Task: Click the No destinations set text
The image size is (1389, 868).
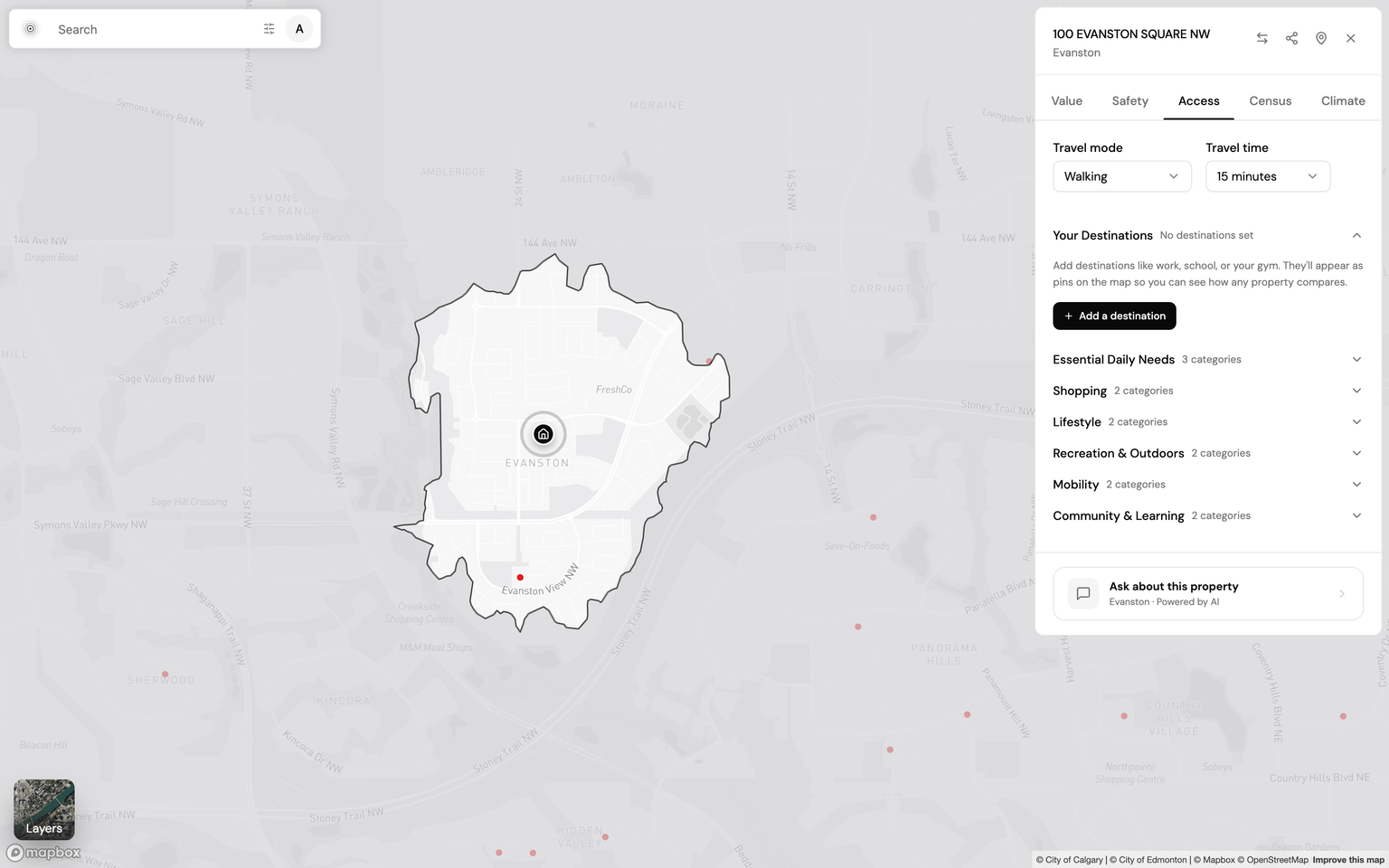Action: tap(1206, 235)
